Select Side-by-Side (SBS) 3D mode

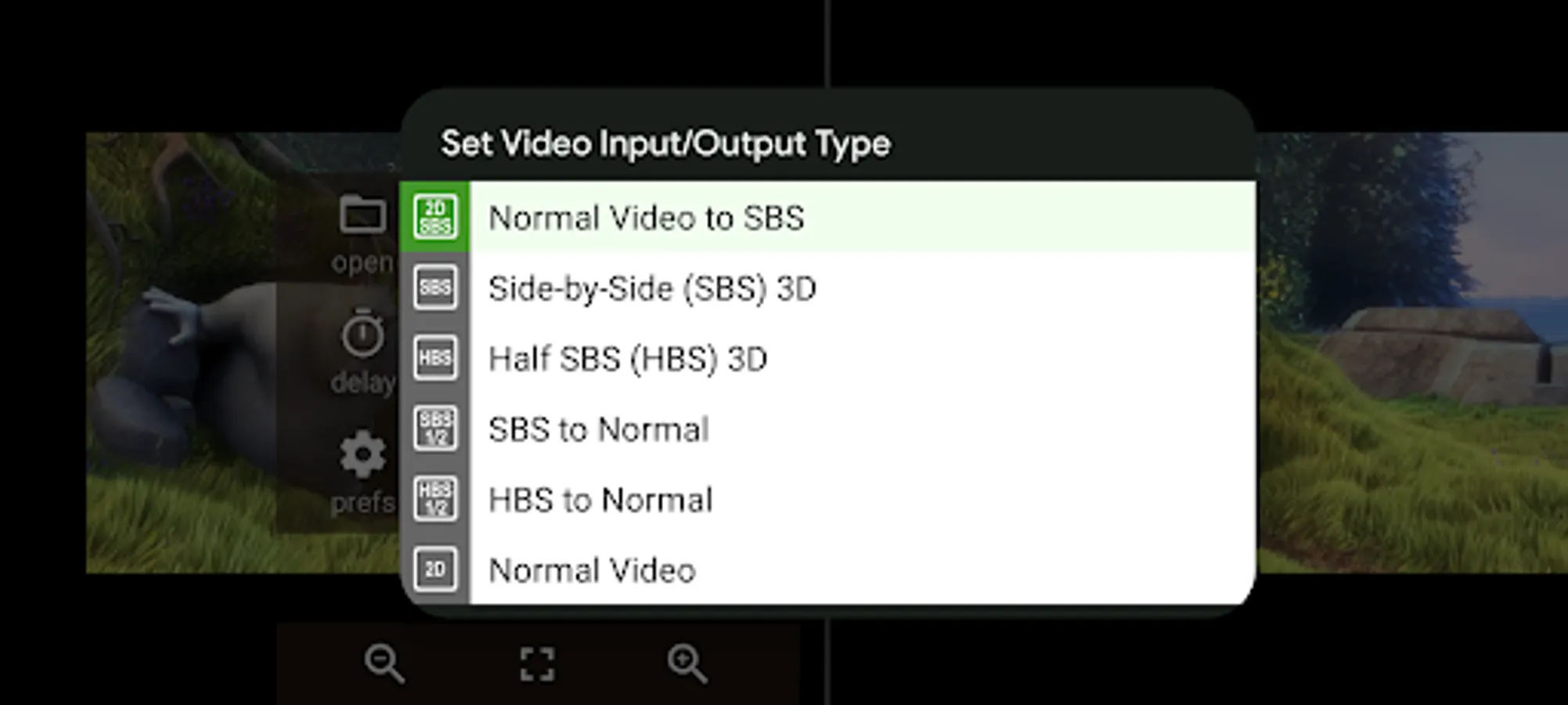click(x=652, y=287)
